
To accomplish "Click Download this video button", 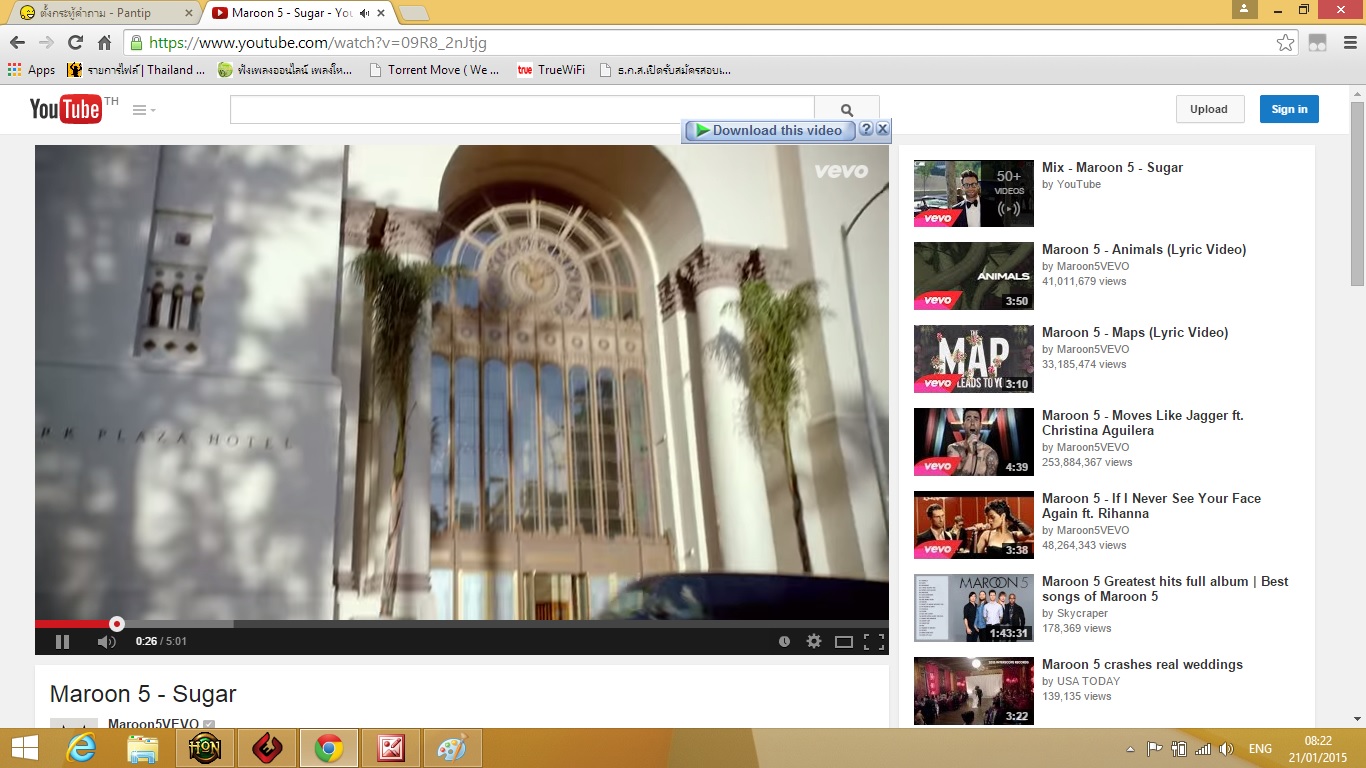I will click(x=770, y=130).
